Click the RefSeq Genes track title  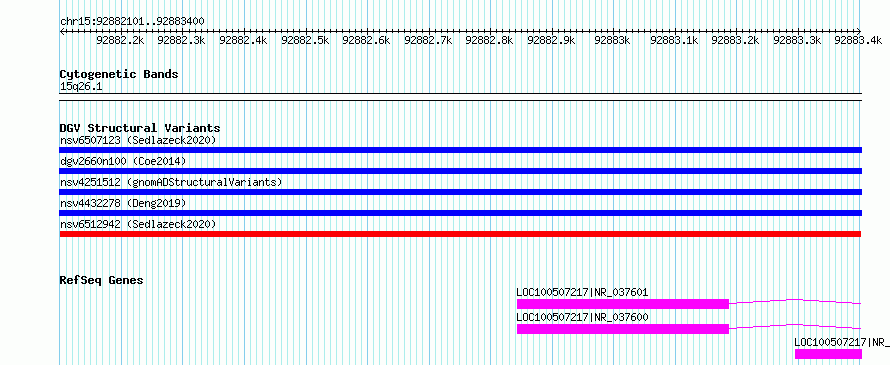[102, 280]
